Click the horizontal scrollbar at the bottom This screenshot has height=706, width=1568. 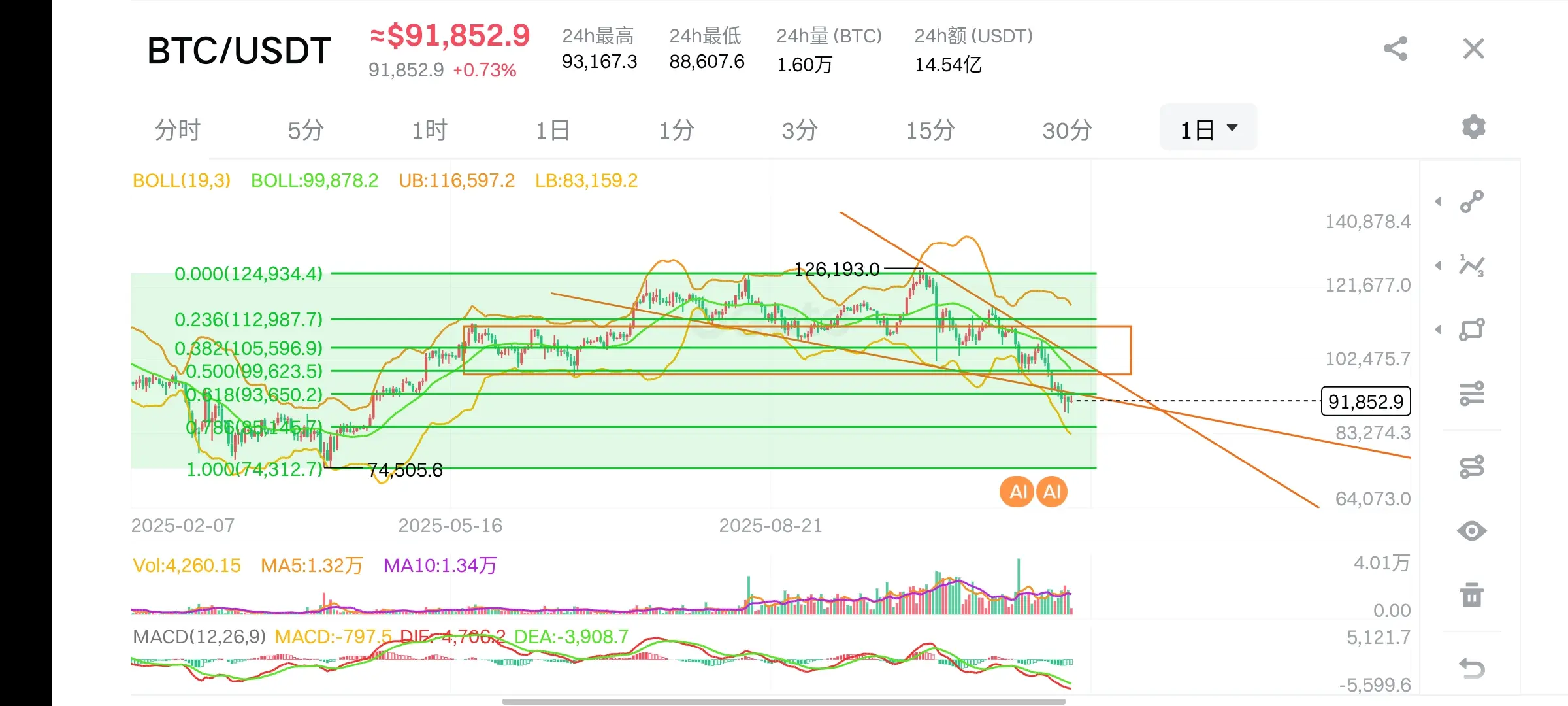pos(784,701)
